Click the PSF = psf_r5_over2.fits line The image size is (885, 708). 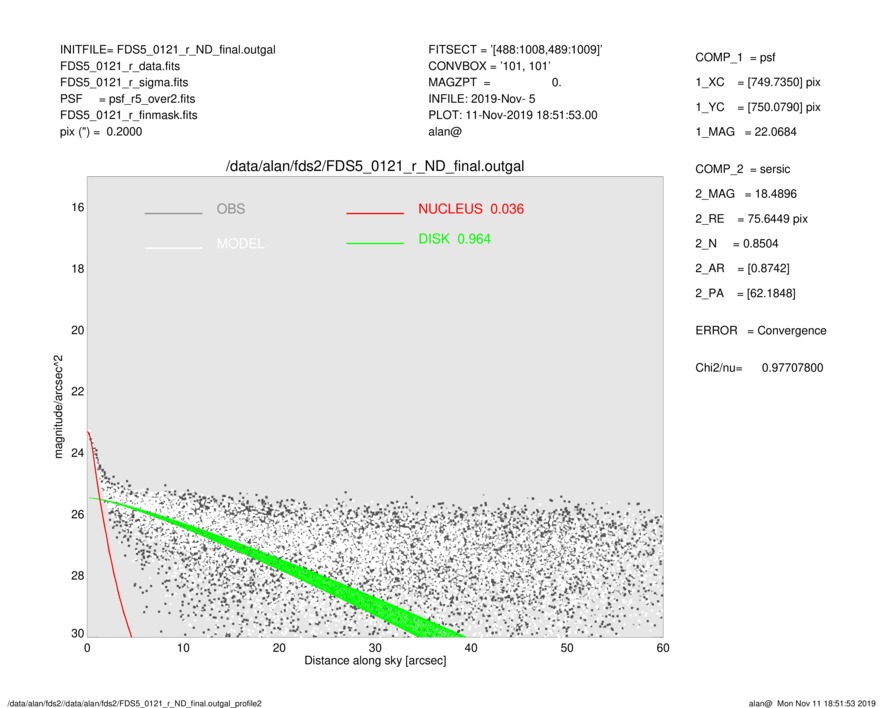tap(128, 99)
